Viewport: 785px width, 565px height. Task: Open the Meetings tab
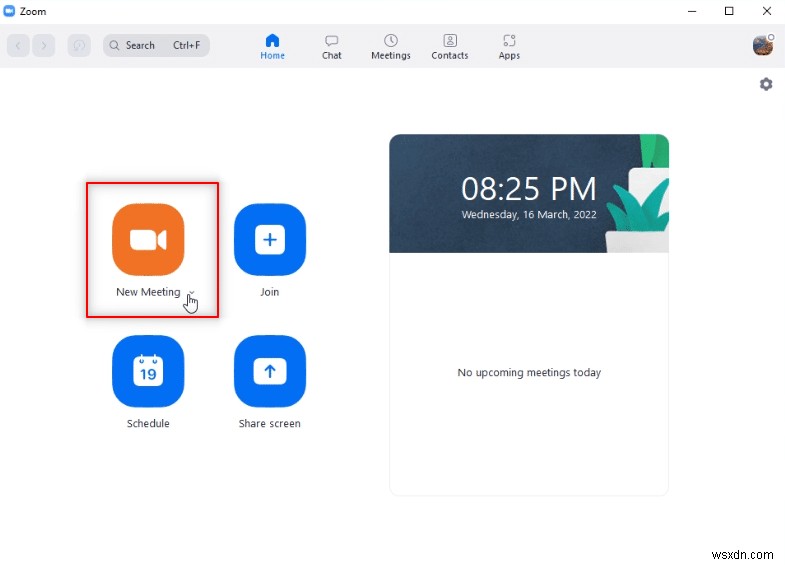coord(390,46)
